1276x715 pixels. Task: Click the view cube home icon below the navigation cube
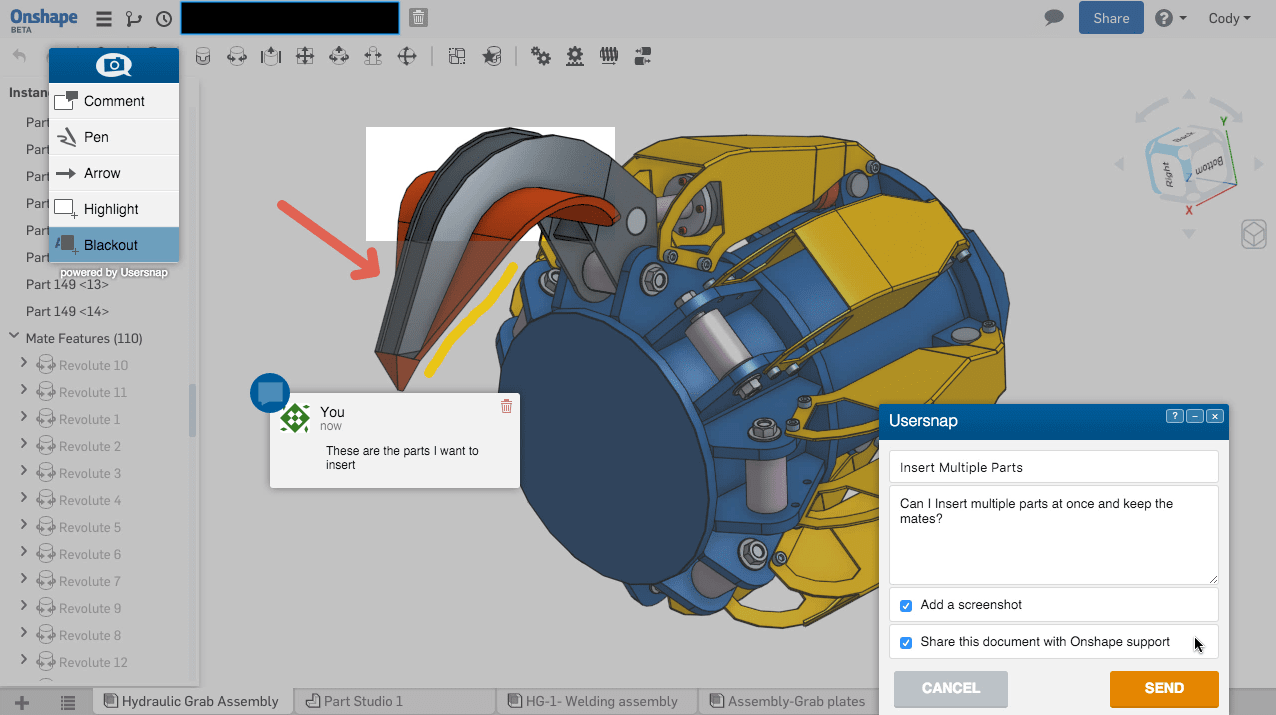point(1253,234)
